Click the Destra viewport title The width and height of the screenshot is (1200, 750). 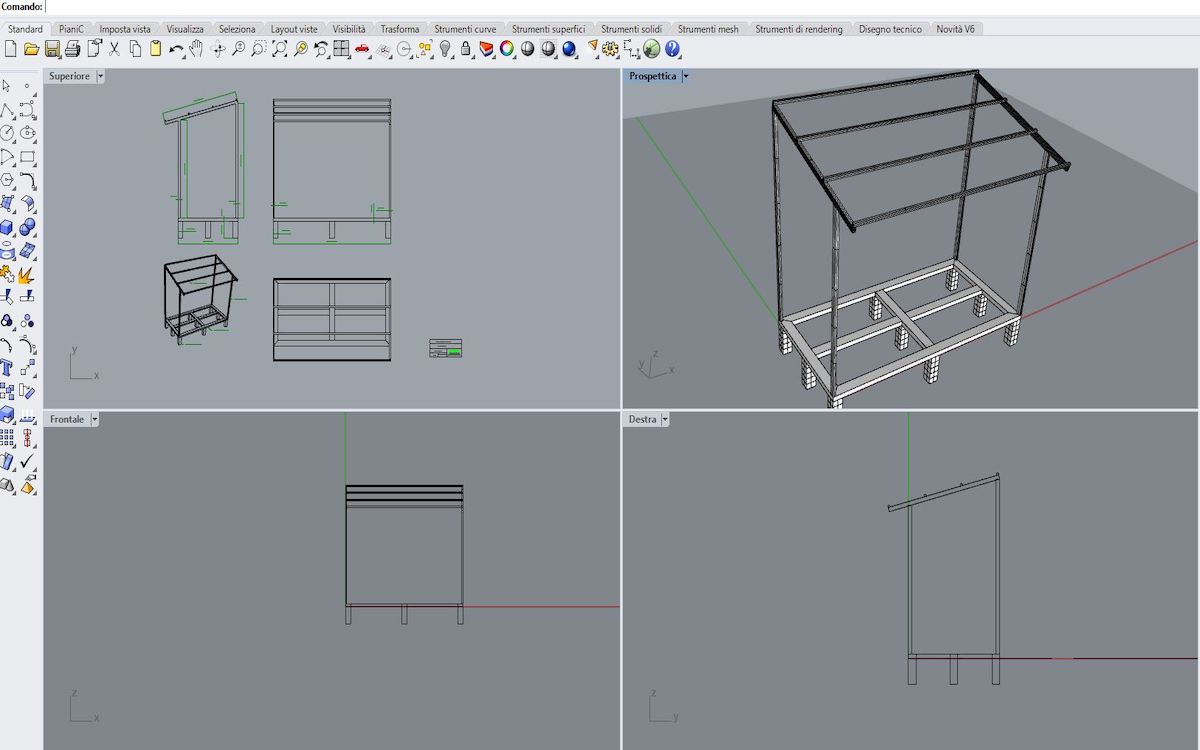pos(643,419)
